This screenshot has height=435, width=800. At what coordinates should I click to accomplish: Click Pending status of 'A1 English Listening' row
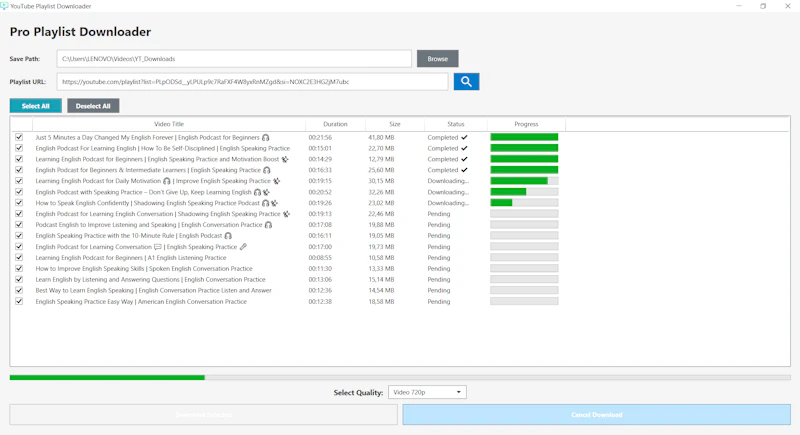[x=439, y=258]
